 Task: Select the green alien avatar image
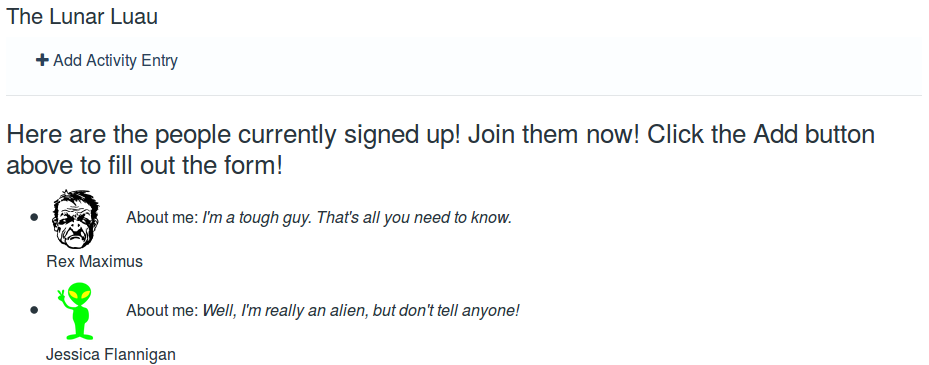(76, 311)
